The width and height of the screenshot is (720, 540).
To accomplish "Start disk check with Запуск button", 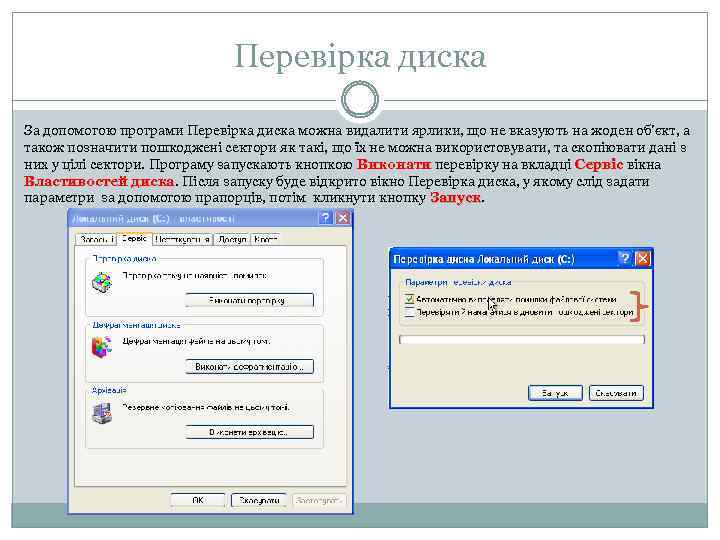I will coord(555,393).
